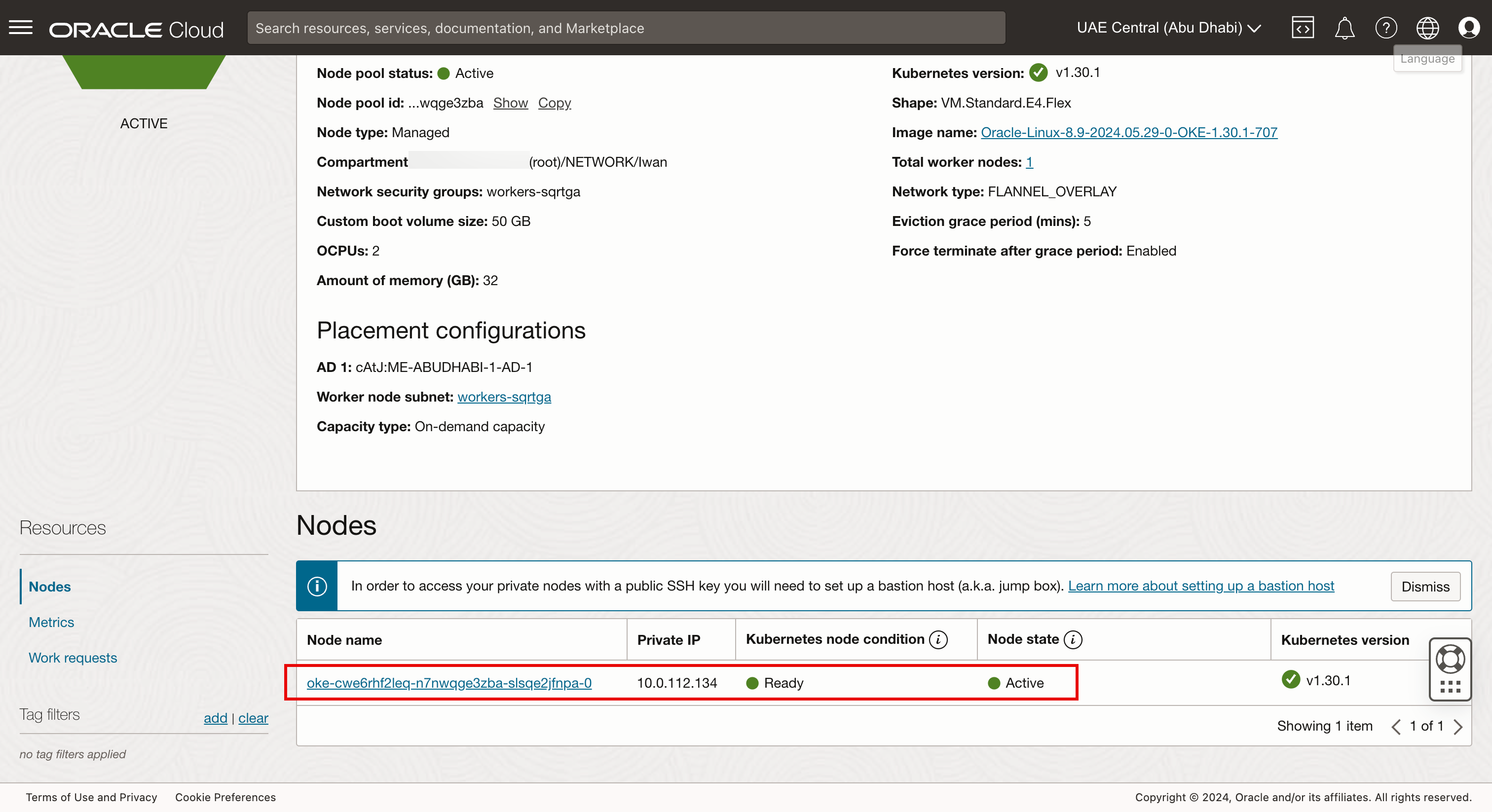Open the hamburger navigation menu
This screenshot has height=812, width=1492.
(x=21, y=27)
